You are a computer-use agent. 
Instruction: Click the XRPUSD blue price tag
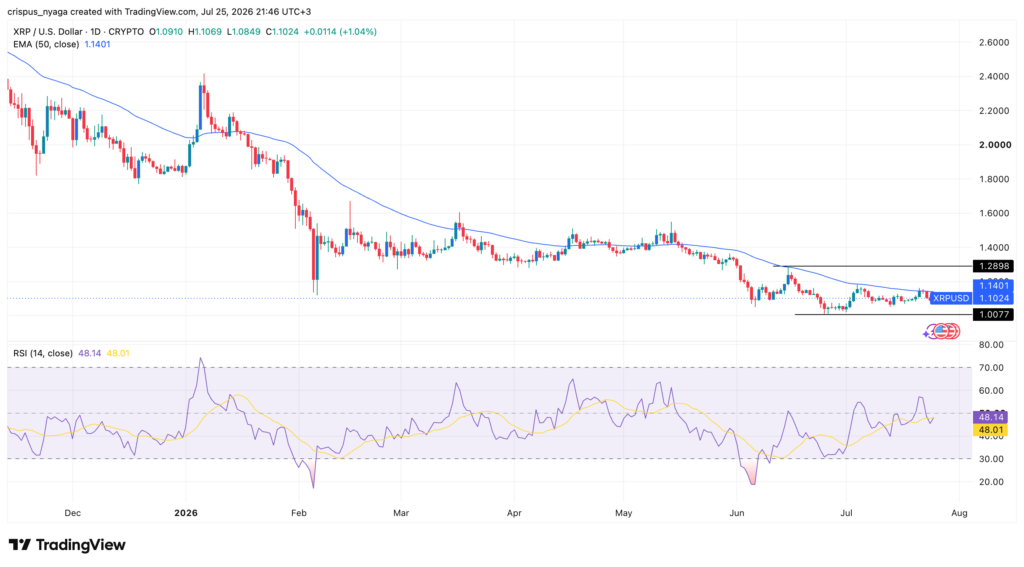[951, 298]
